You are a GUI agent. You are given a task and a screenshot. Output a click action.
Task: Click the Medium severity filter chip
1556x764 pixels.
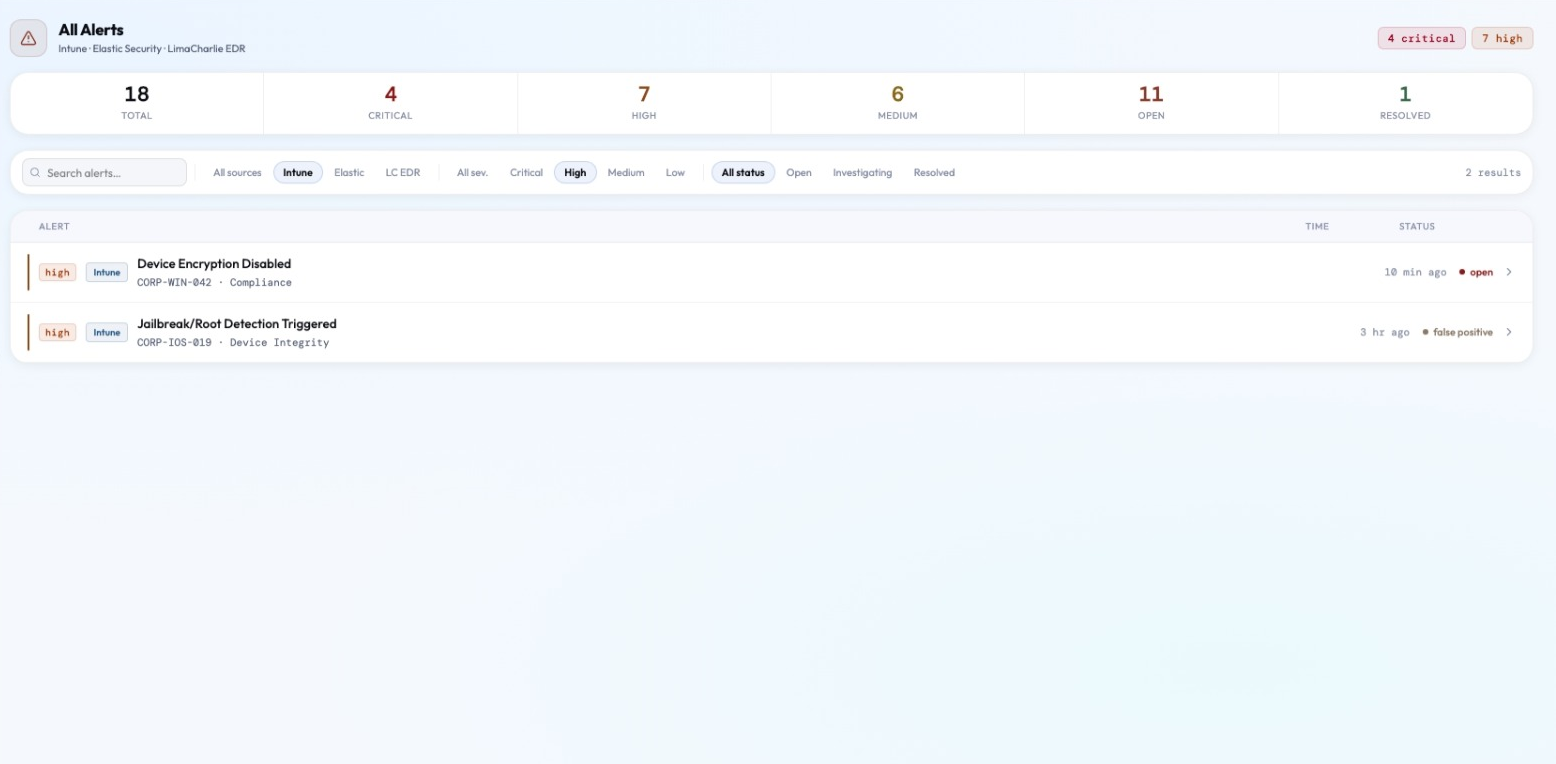[x=626, y=172]
